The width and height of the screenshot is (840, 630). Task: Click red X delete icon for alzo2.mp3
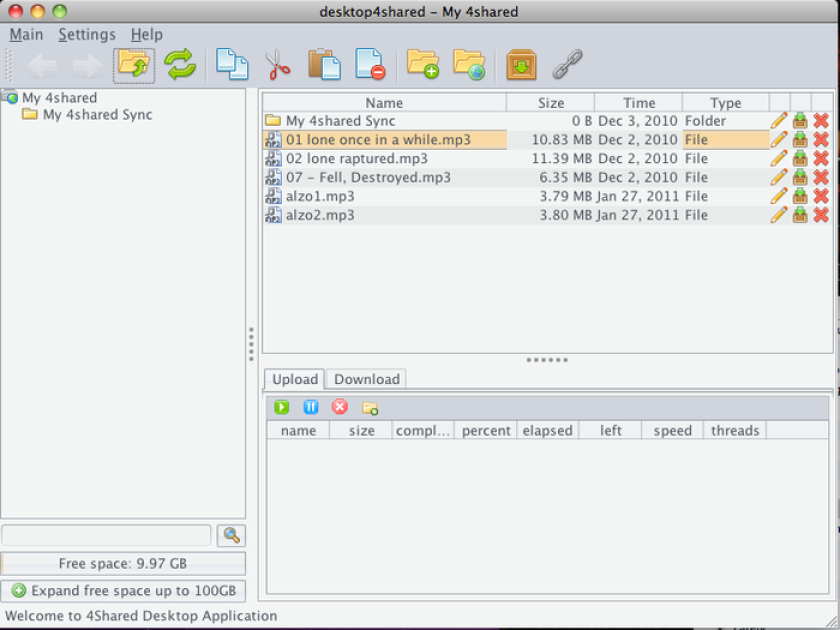pos(821,215)
